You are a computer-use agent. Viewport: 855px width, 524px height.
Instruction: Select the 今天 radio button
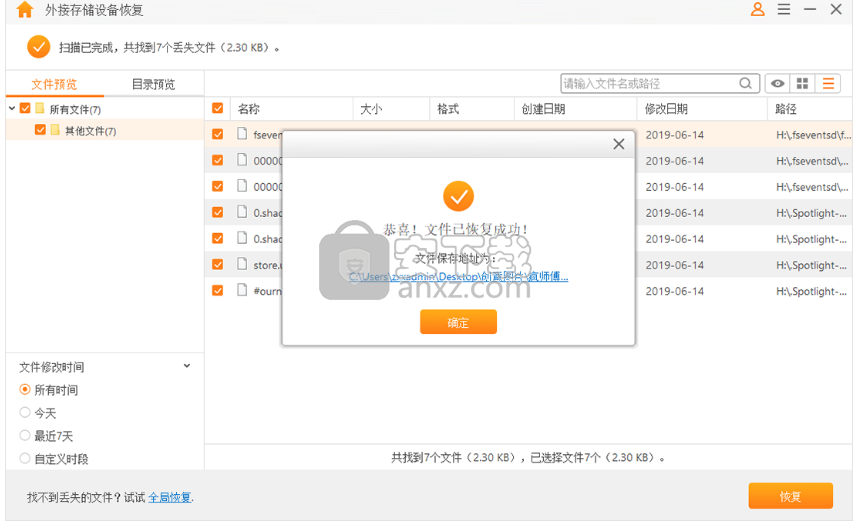click(x=25, y=412)
